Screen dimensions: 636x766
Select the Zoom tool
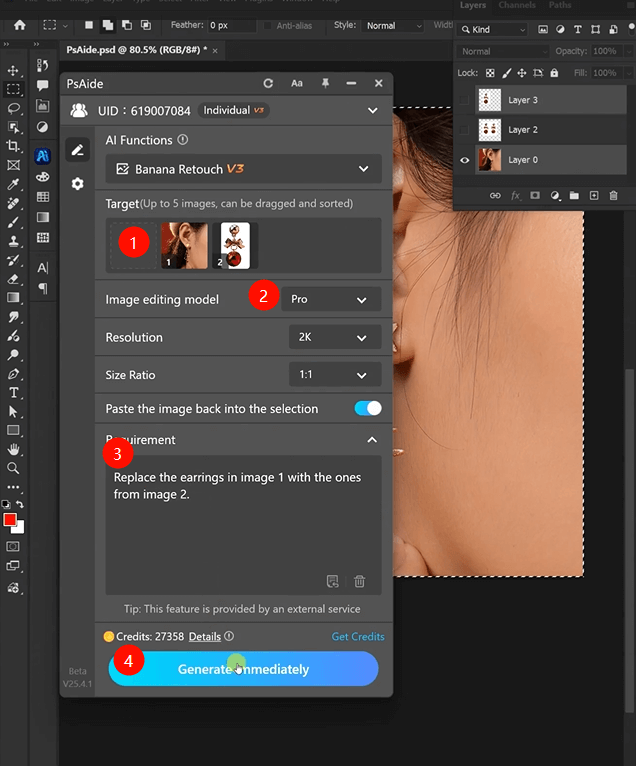click(13, 468)
